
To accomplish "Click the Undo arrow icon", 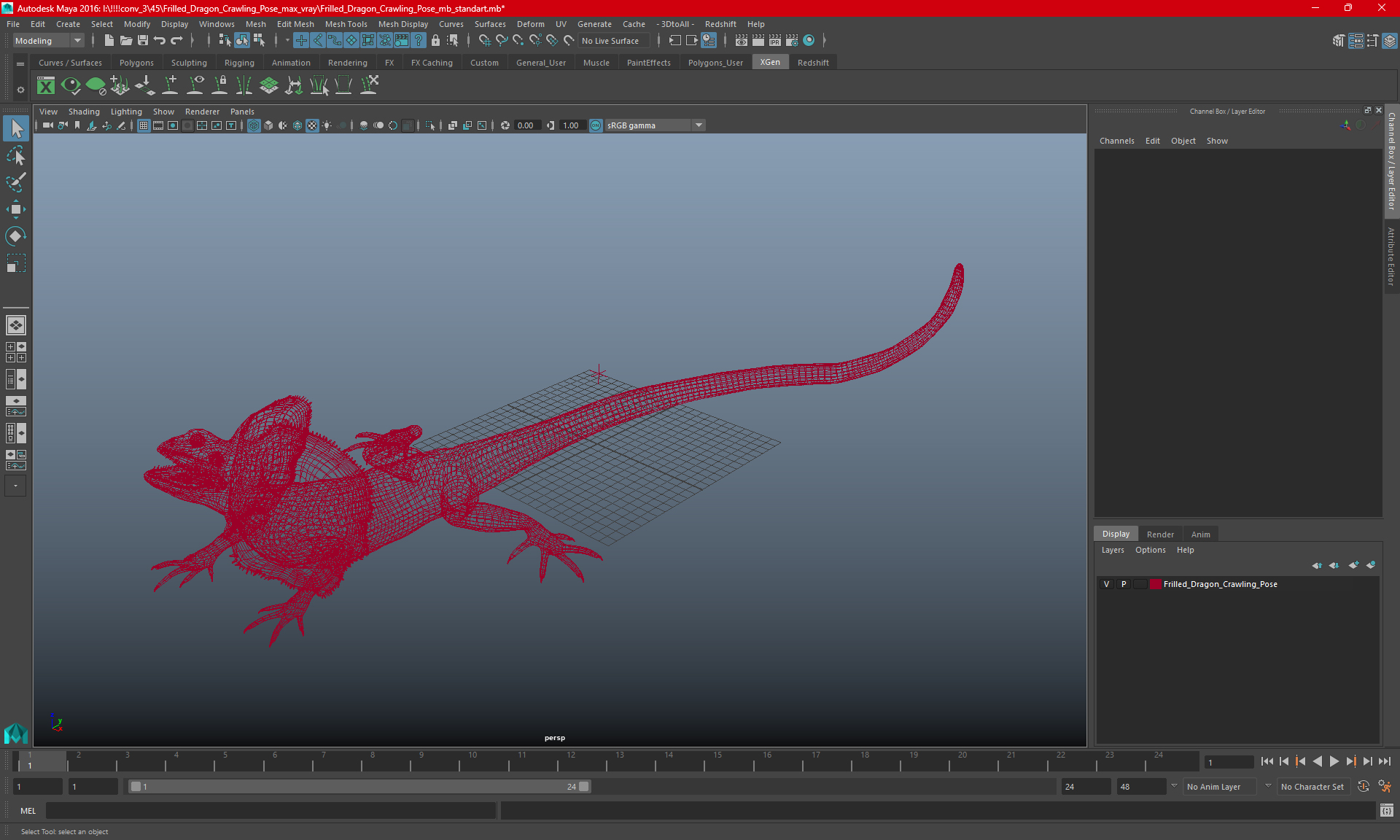I will pos(160,41).
